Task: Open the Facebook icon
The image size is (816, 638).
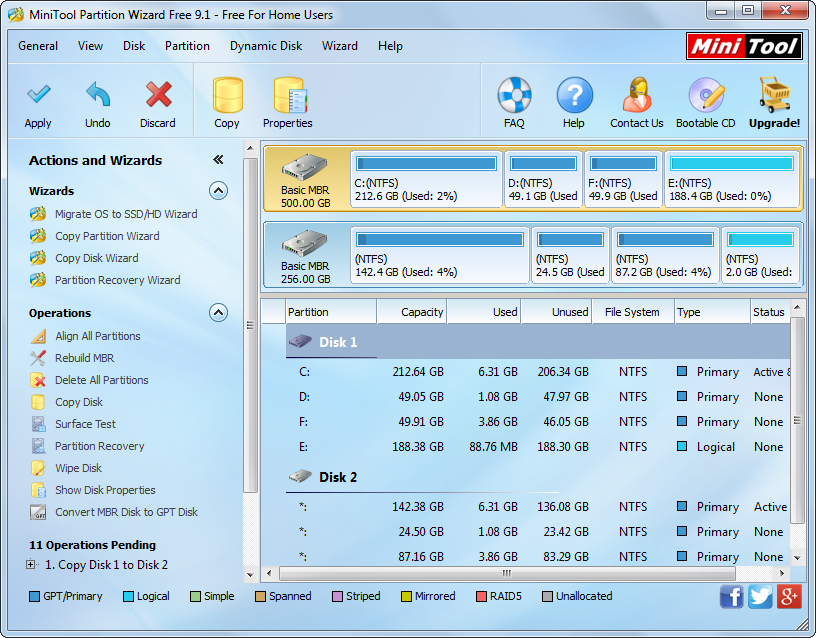Action: 732,596
